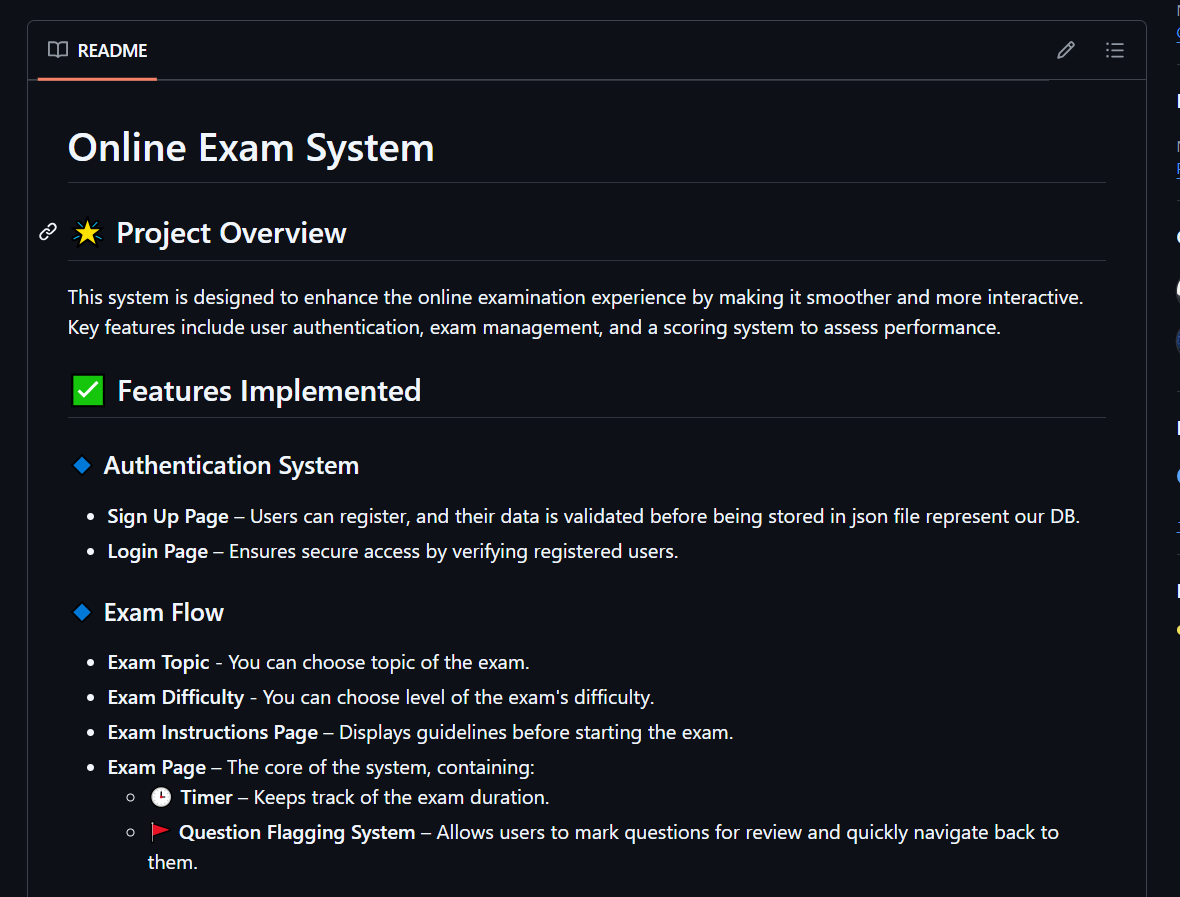The height and width of the screenshot is (897, 1180).
Task: Click the star emoji in Project Overview heading
Action: (86, 232)
